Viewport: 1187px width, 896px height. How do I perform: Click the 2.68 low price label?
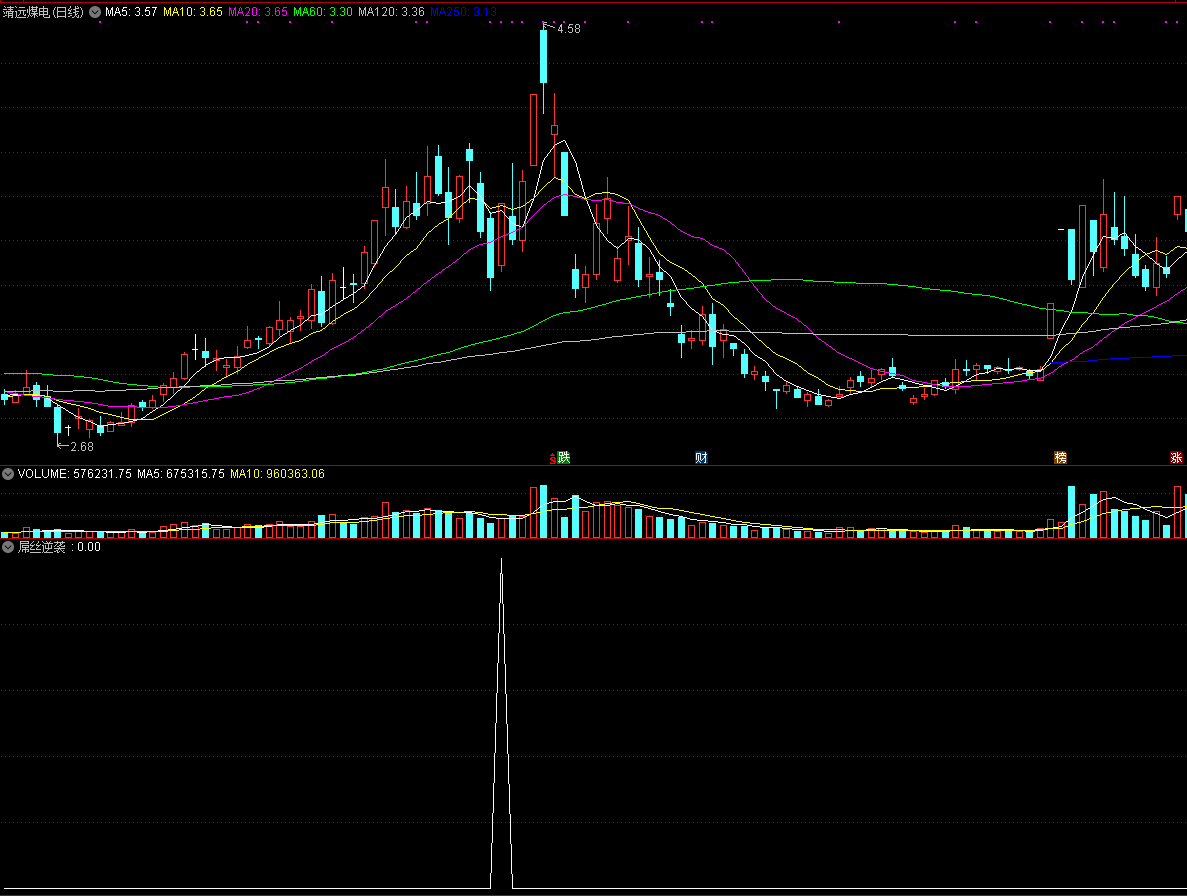click(x=82, y=446)
